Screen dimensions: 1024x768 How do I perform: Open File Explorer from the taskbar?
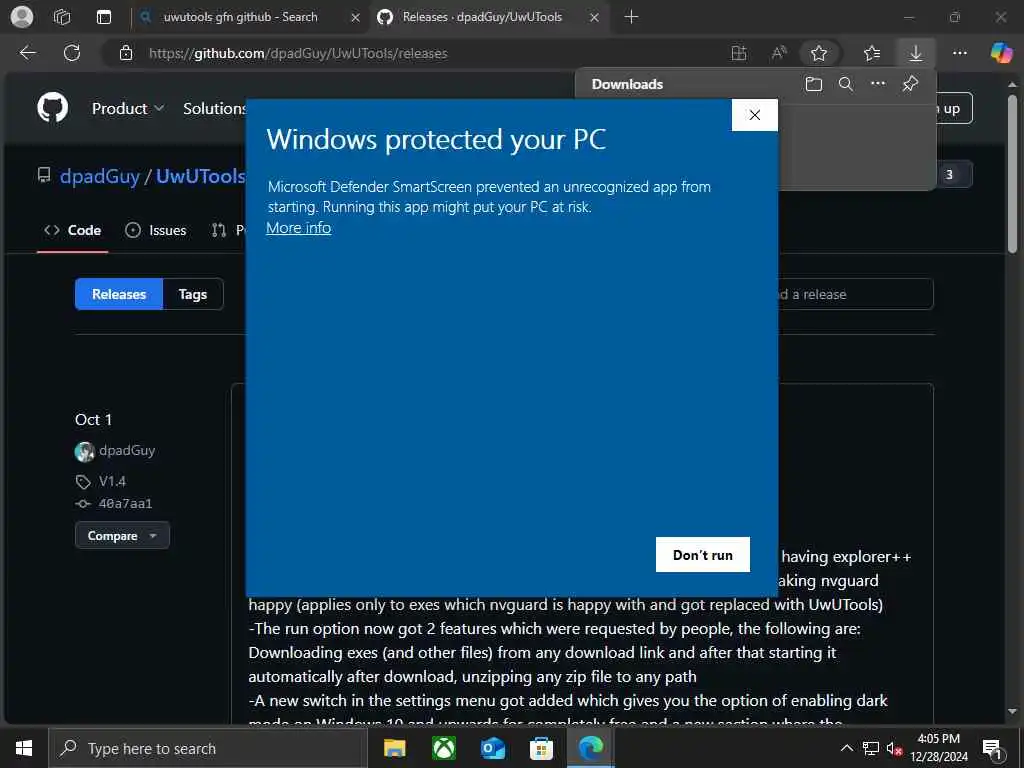(x=394, y=748)
